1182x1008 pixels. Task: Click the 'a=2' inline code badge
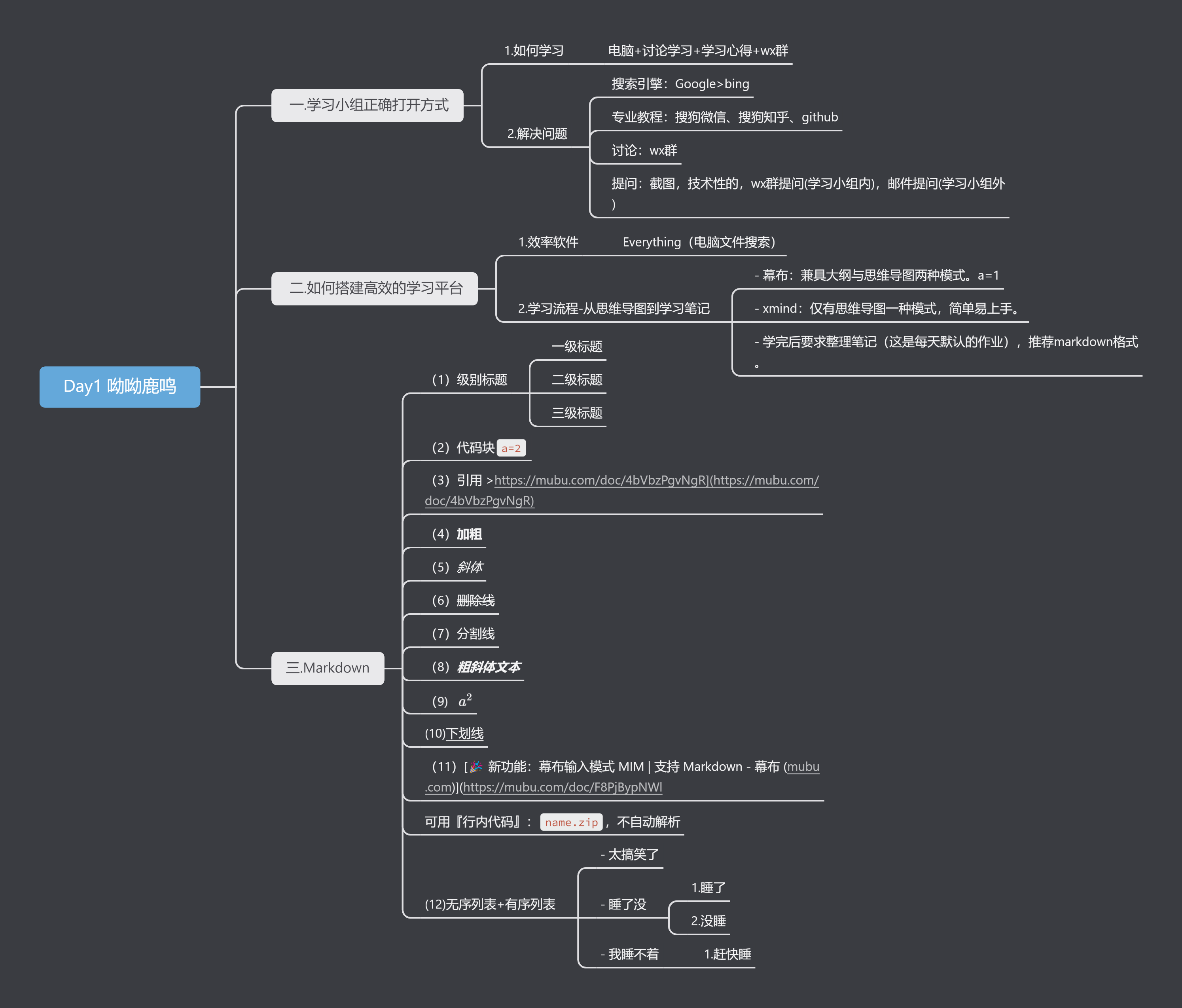(x=511, y=448)
